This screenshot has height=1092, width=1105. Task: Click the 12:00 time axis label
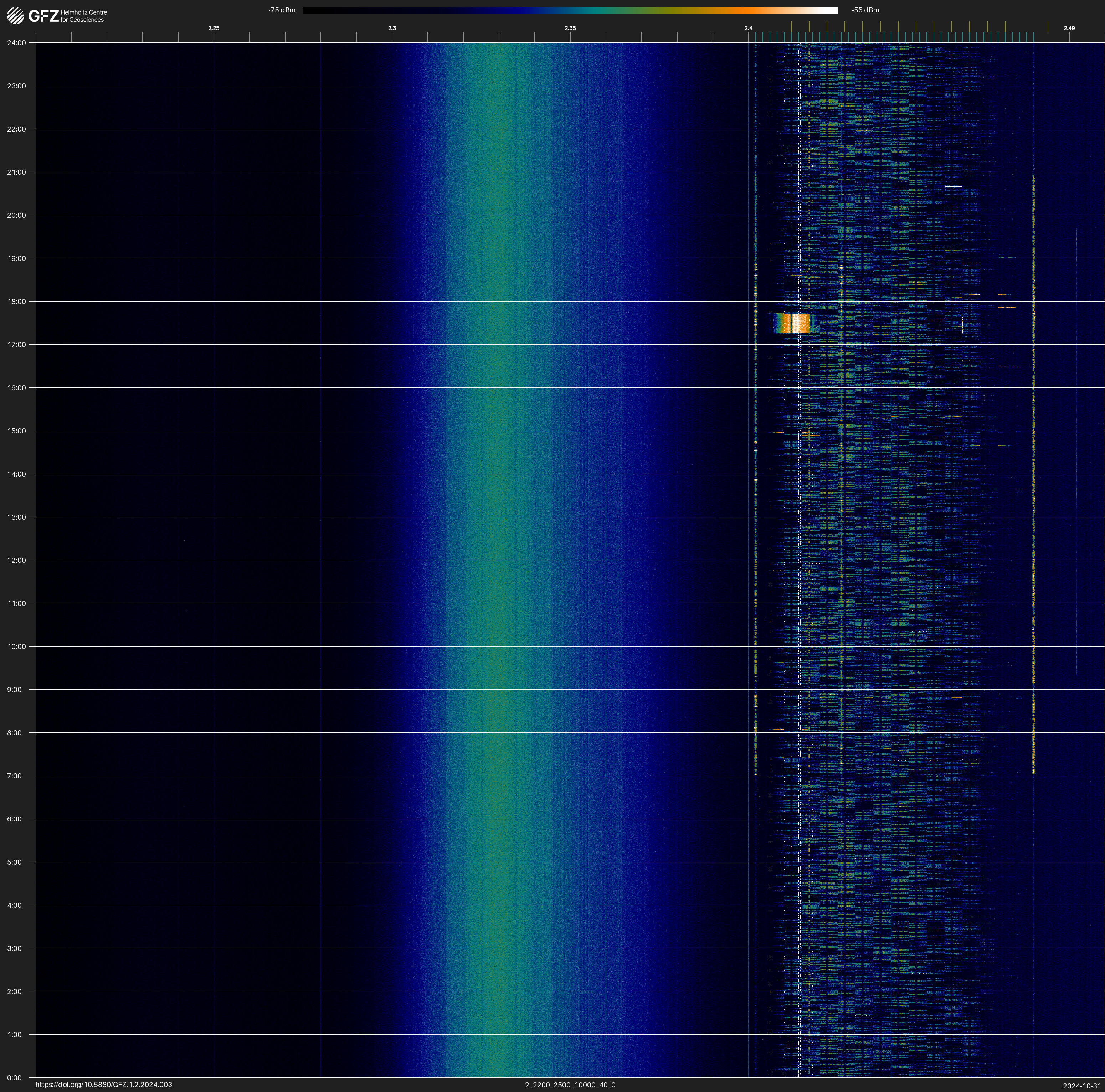tap(17, 560)
